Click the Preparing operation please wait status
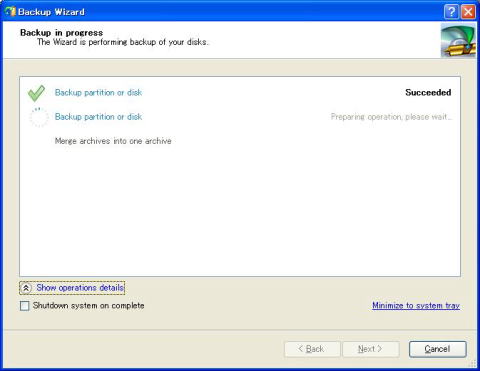Viewport: 480px width, 371px height. coord(391,117)
